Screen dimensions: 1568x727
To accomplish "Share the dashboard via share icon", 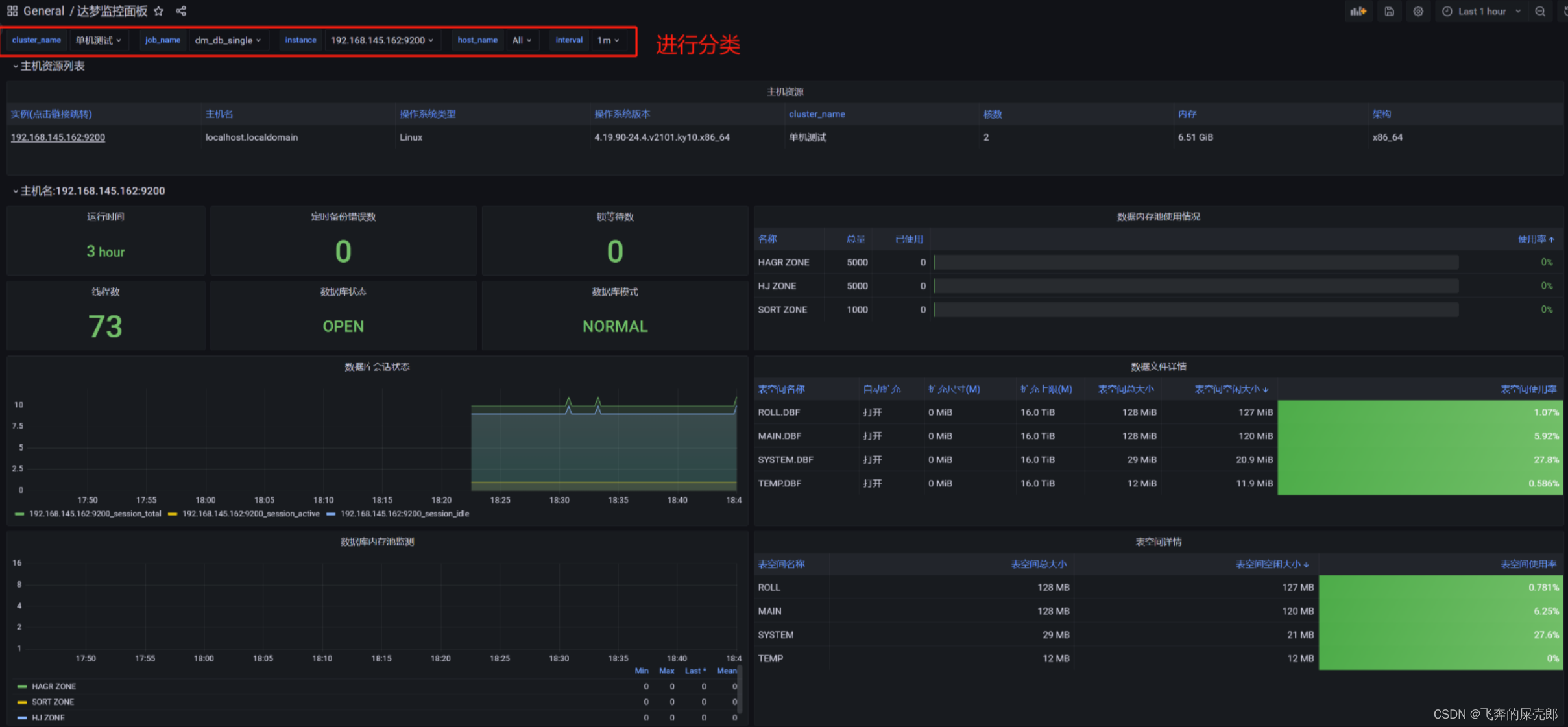I will tap(181, 11).
